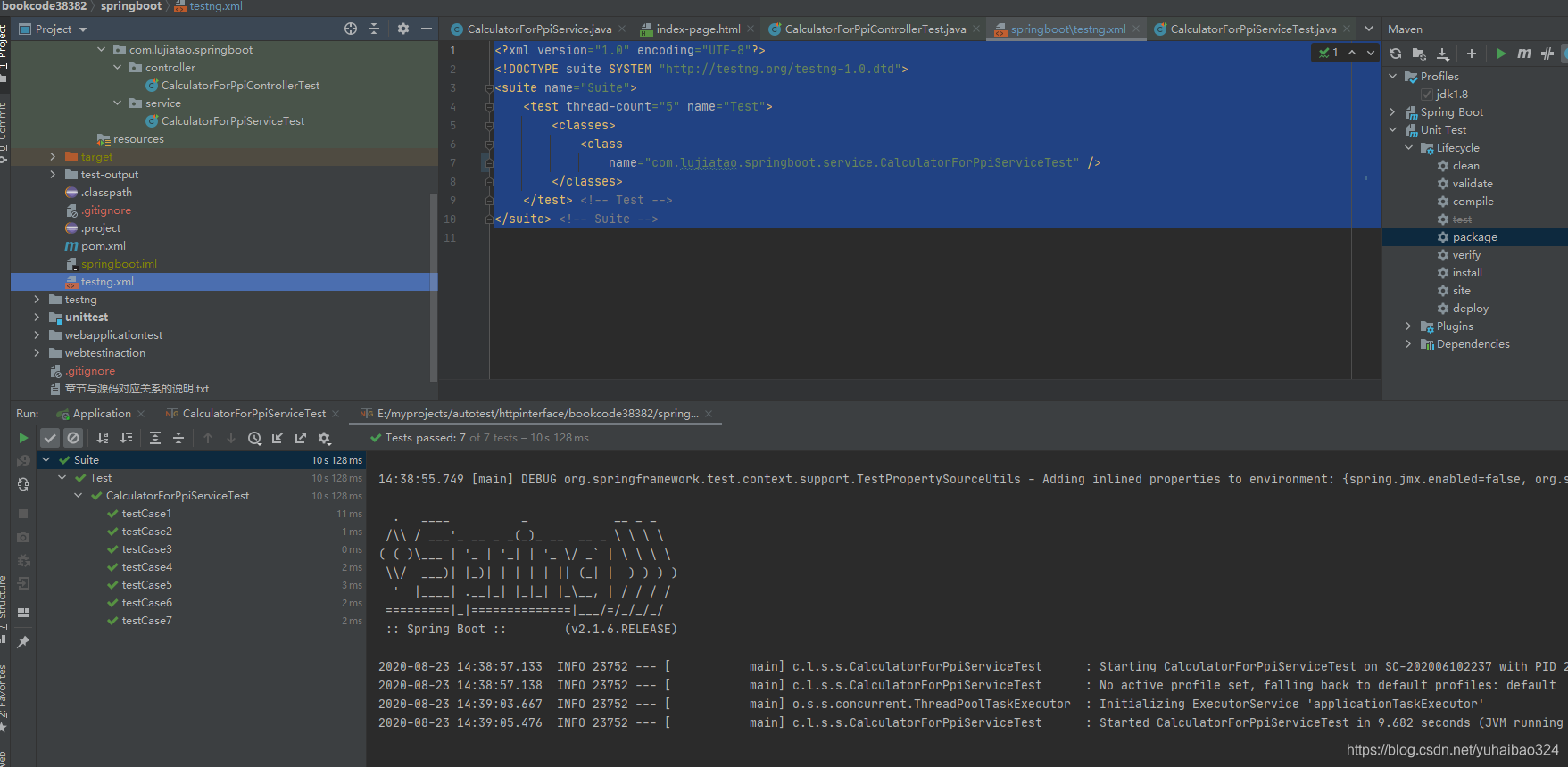Viewport: 1568px width, 767px height.
Task: Dump threads camera icon in Run panel
Action: coord(23,537)
